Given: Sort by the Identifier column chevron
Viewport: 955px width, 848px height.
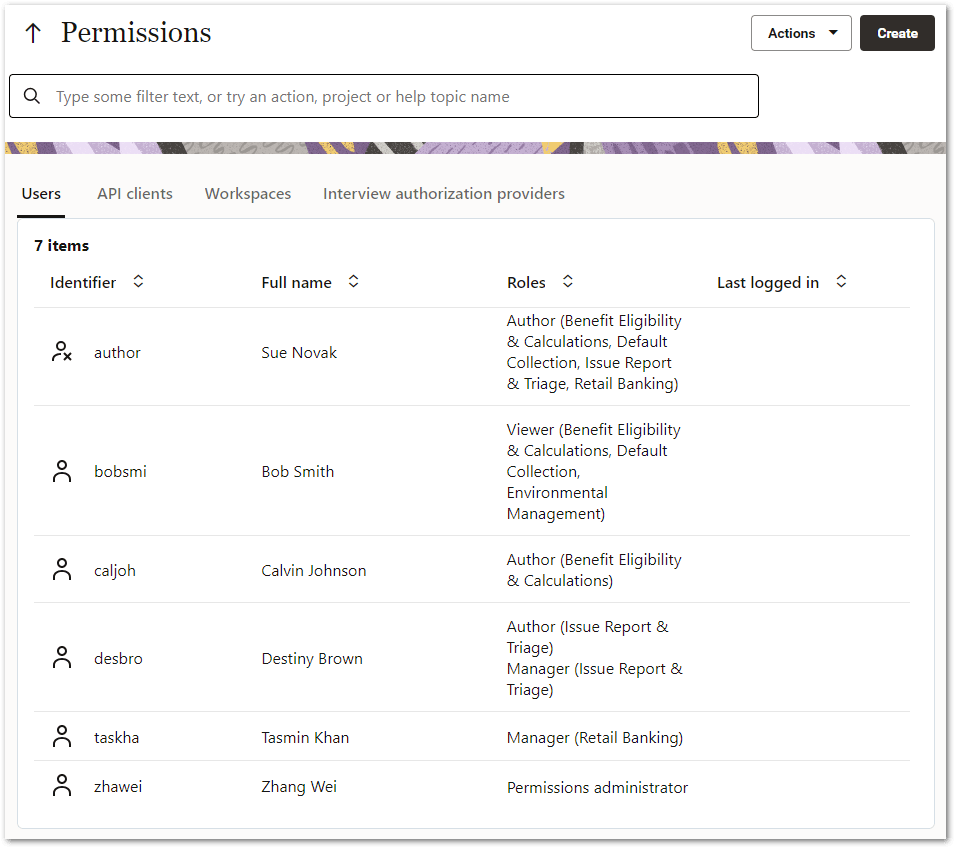Looking at the screenshot, I should (x=138, y=282).
